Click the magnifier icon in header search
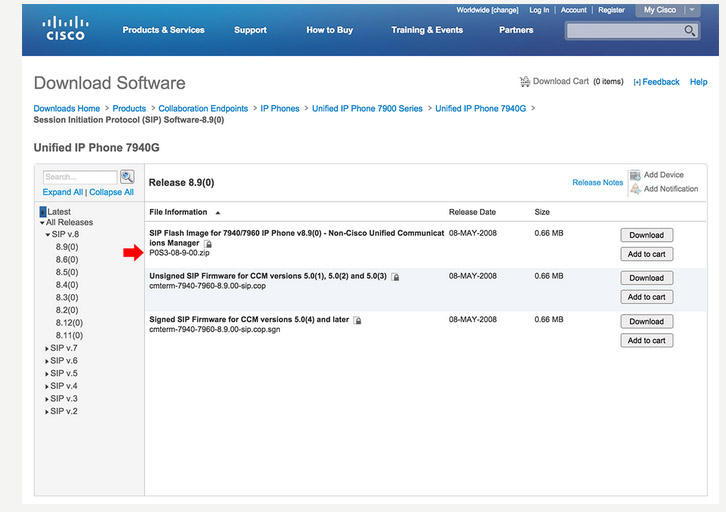Screen dimensions: 726x512 689,31
